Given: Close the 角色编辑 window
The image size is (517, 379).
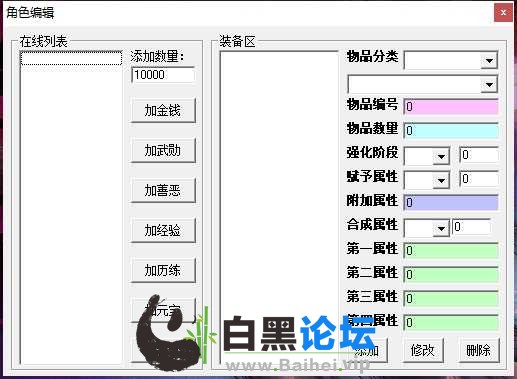Looking at the screenshot, I should (503, 13).
